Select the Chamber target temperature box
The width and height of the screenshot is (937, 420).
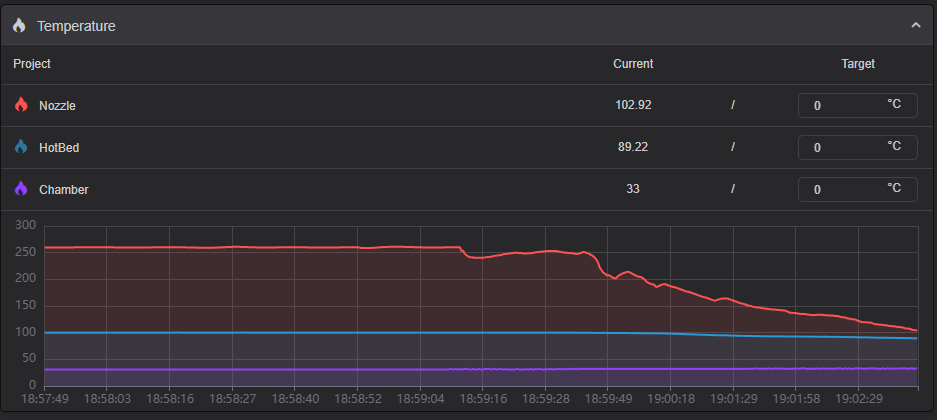[845, 189]
